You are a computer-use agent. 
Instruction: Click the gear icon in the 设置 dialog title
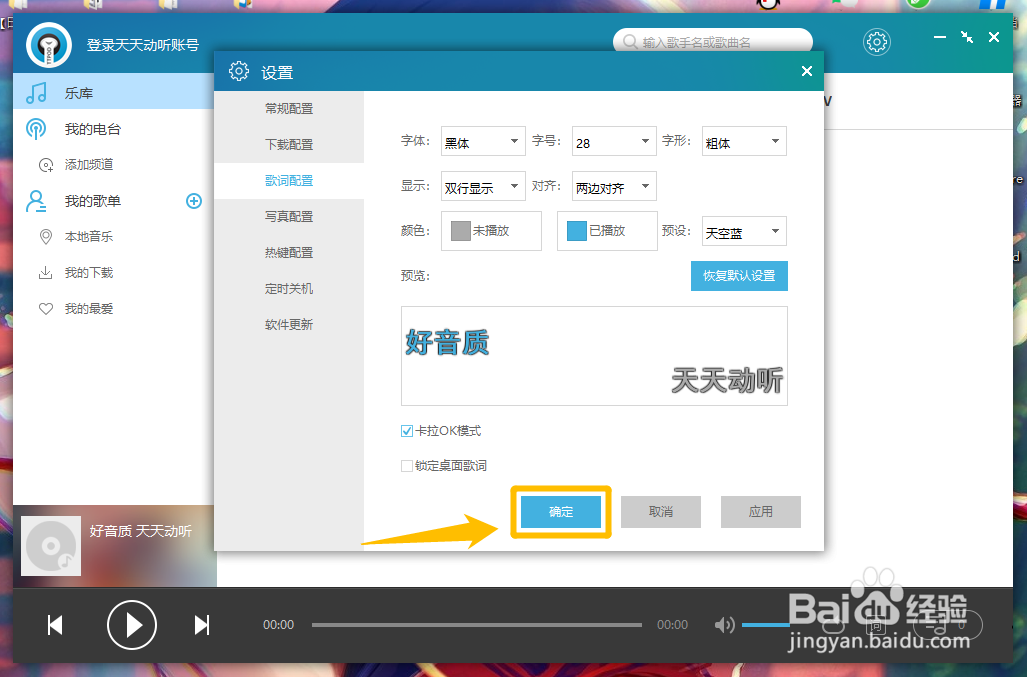239,71
